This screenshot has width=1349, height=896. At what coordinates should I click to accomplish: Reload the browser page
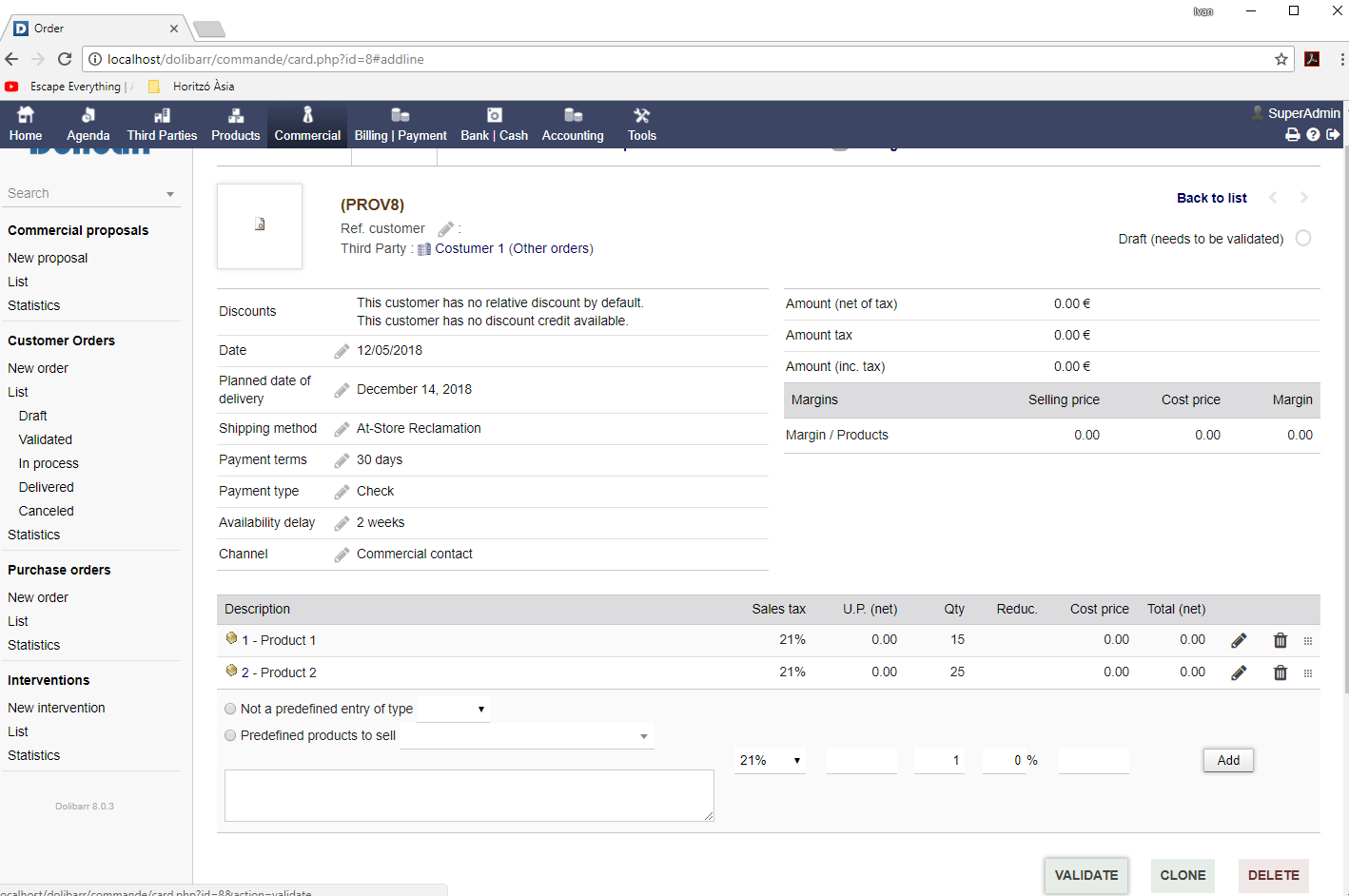tap(65, 59)
